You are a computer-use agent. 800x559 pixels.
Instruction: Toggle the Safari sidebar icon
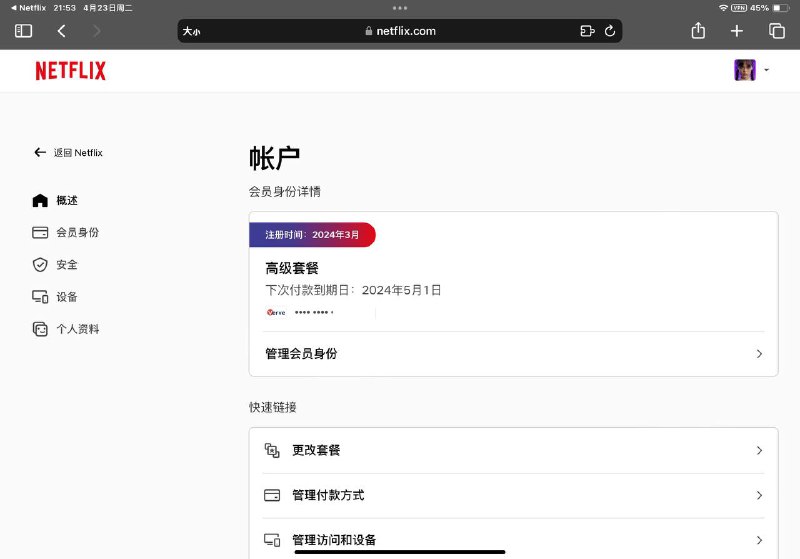23,31
